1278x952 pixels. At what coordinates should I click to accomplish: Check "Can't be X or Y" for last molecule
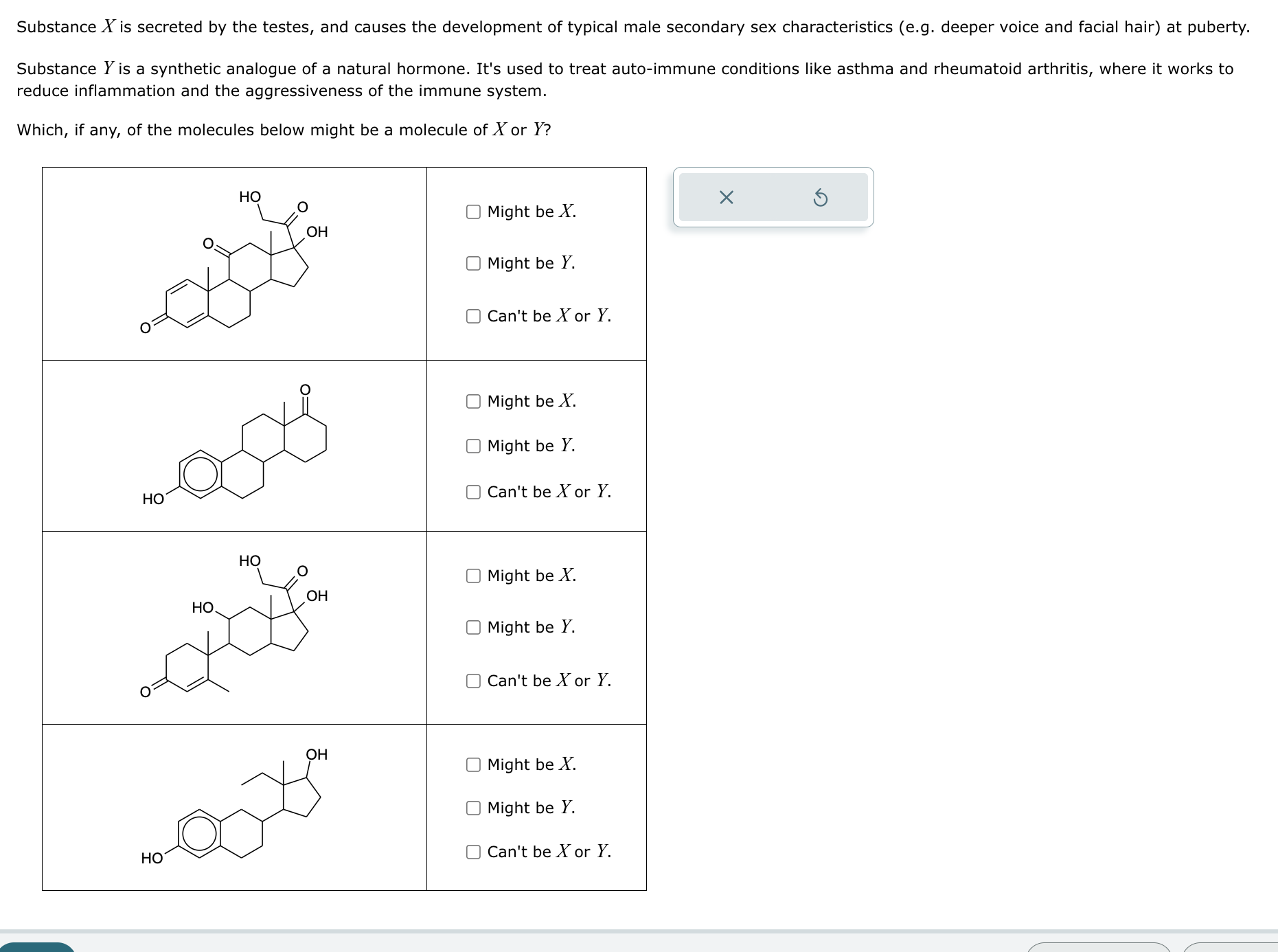pyautogui.click(x=472, y=852)
